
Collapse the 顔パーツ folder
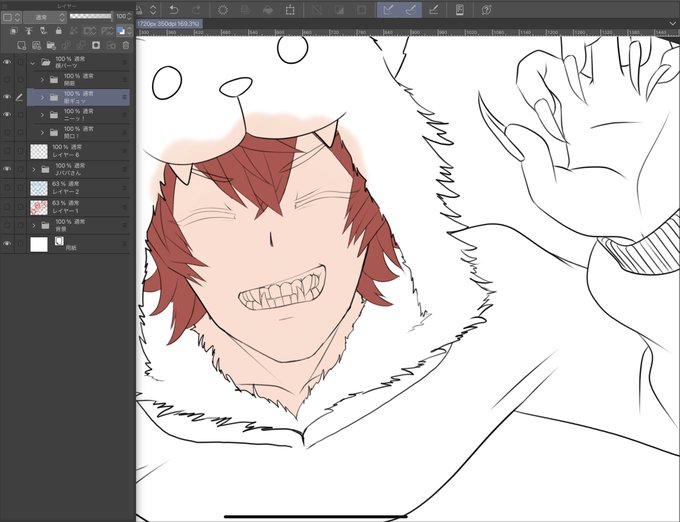click(x=33, y=63)
